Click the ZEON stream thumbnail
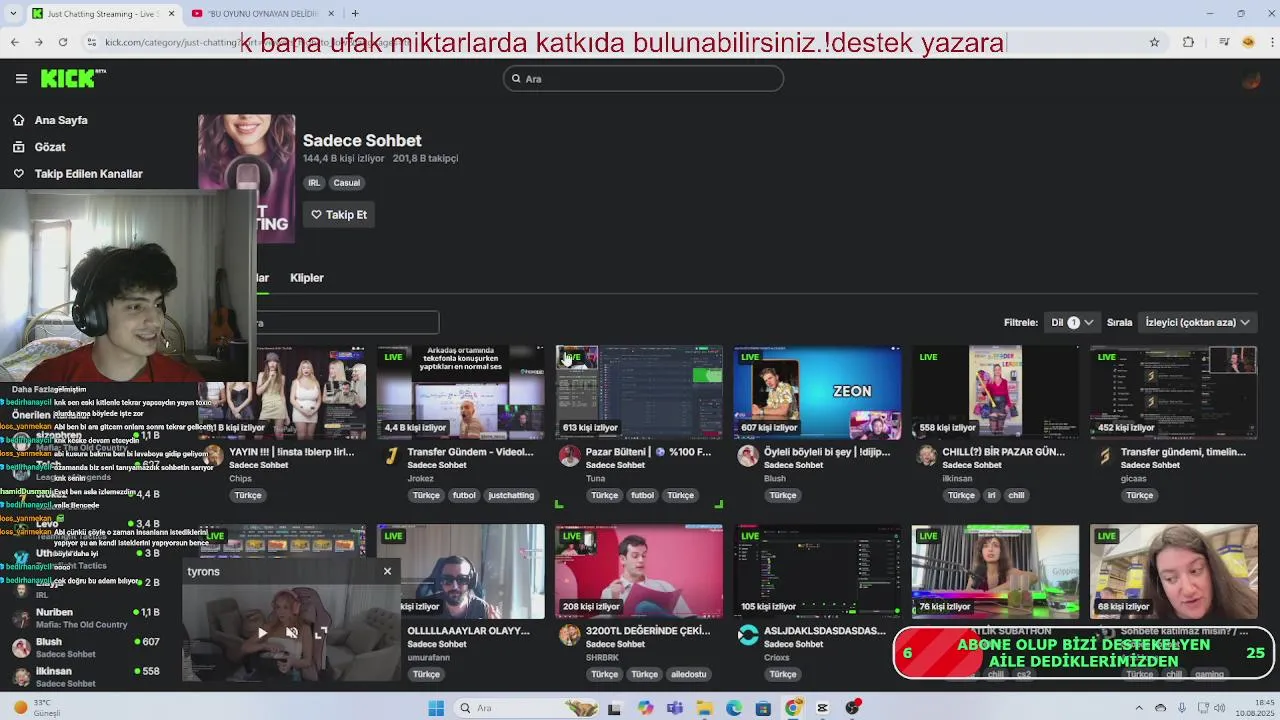This screenshot has width=1280, height=720. click(817, 392)
